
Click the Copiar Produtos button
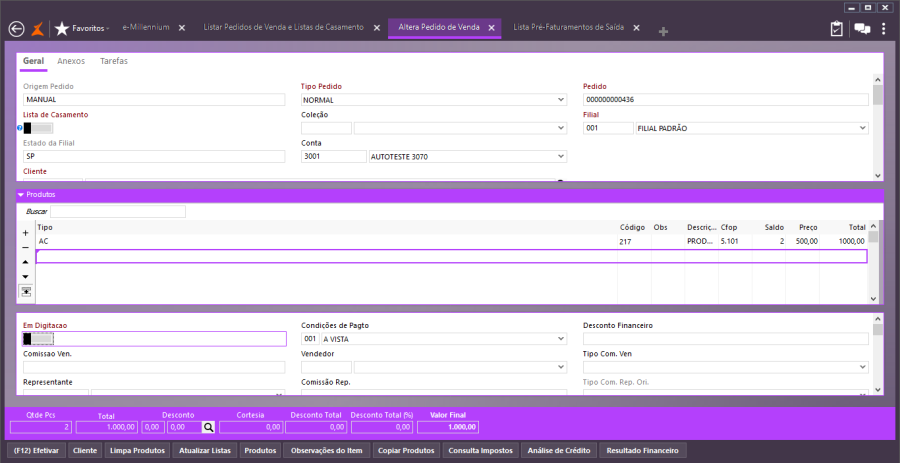click(408, 450)
